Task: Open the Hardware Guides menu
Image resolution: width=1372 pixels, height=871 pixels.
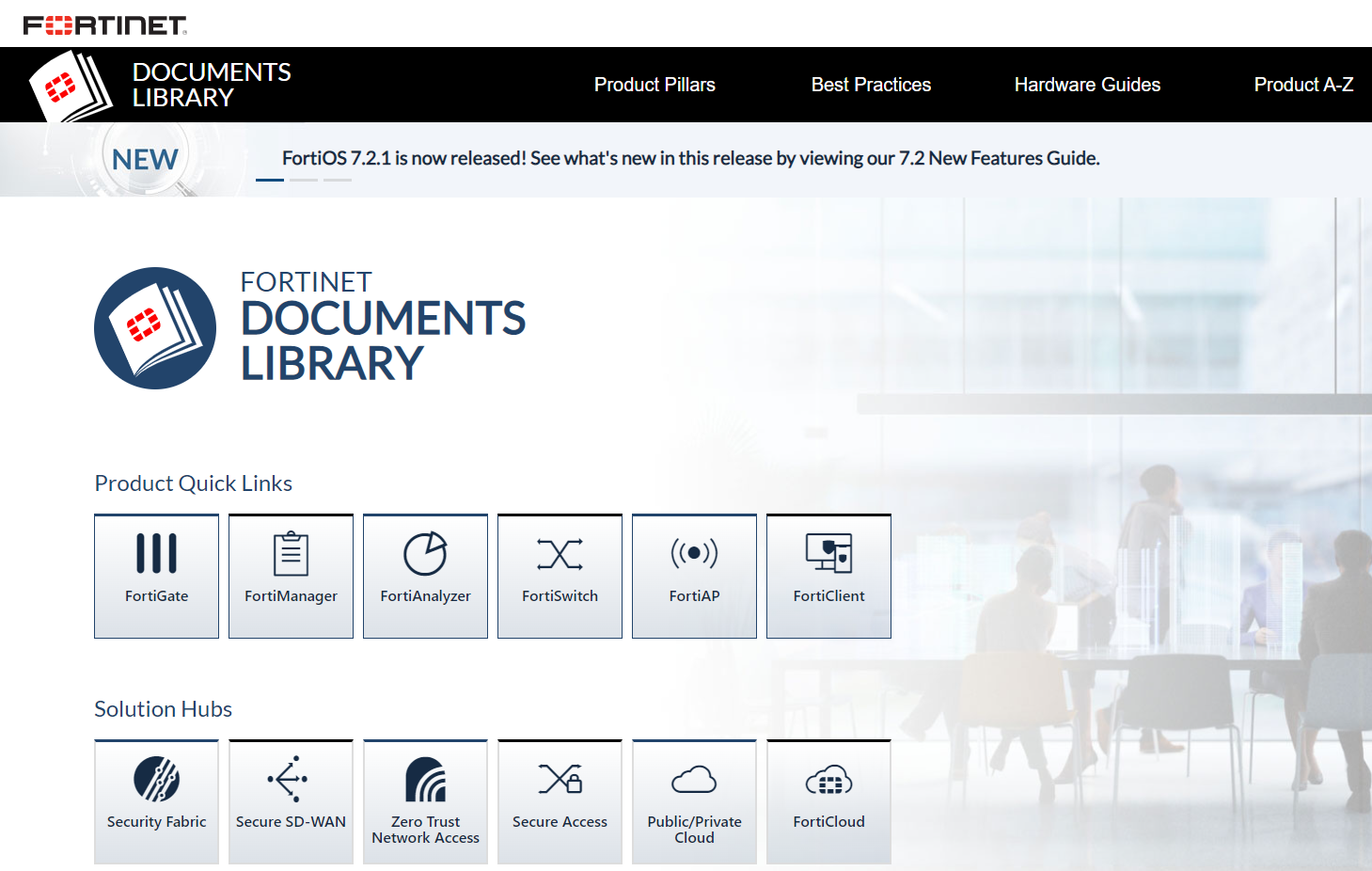Action: (x=1087, y=85)
